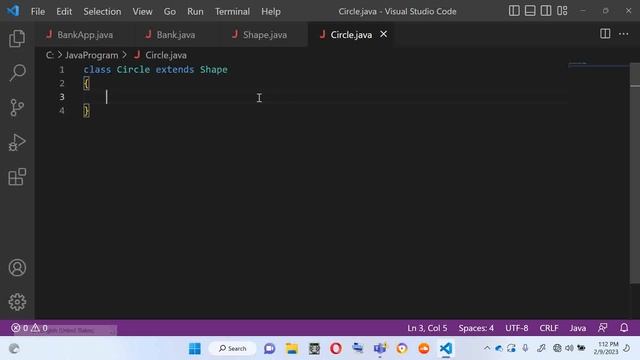The width and height of the screenshot is (640, 360).
Task: Open More Actions ellipsis in editor
Action: (624, 34)
